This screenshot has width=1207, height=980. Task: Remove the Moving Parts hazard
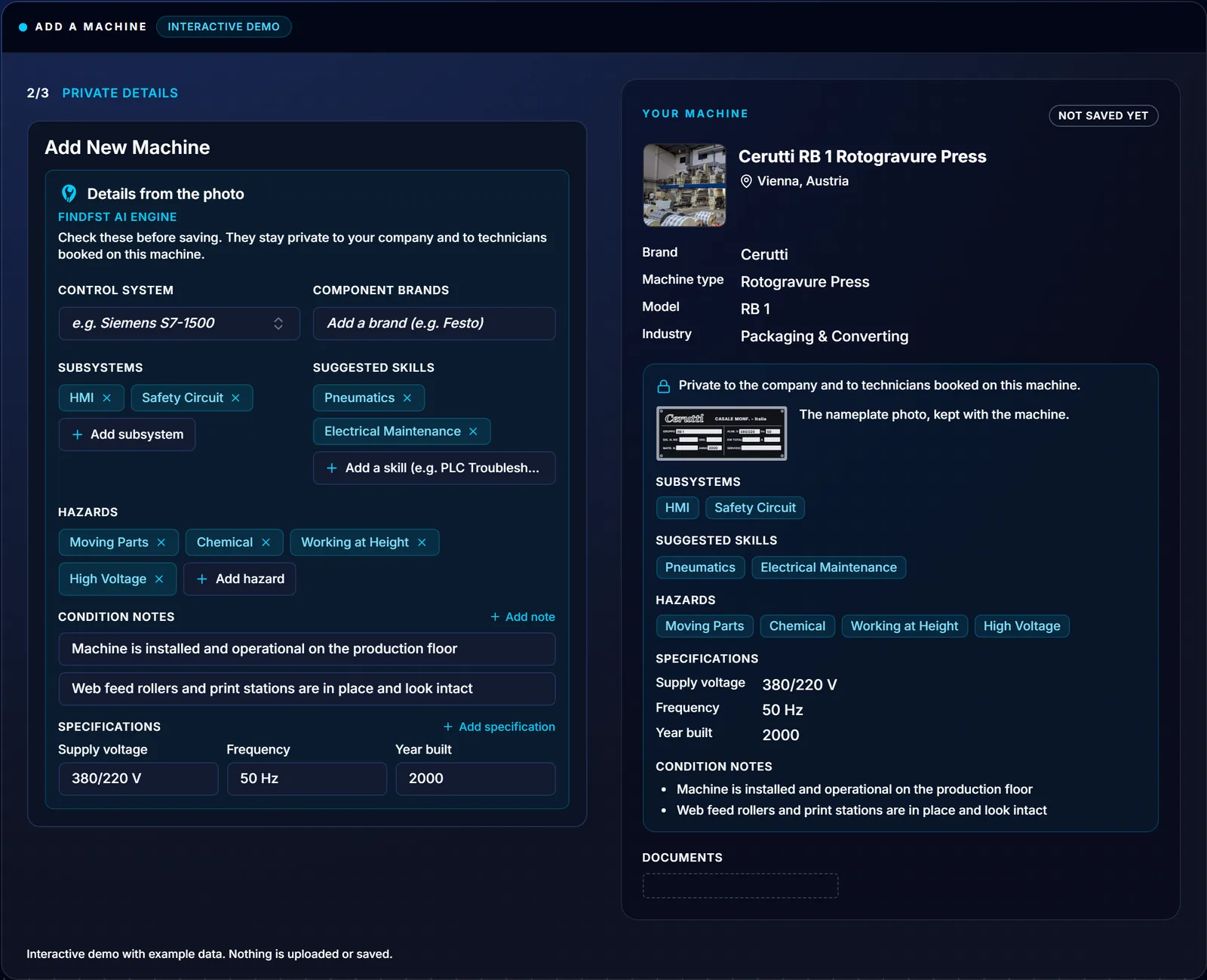[161, 542]
